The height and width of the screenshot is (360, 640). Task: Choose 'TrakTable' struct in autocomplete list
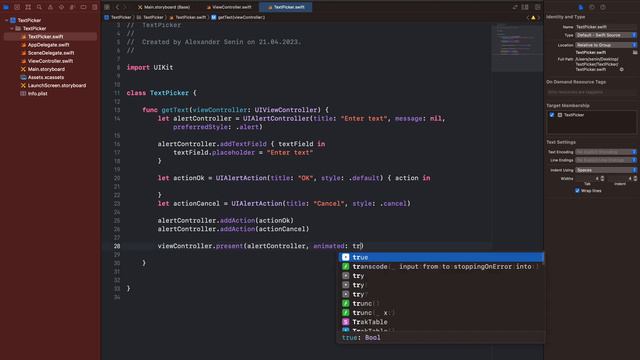(x=441, y=322)
